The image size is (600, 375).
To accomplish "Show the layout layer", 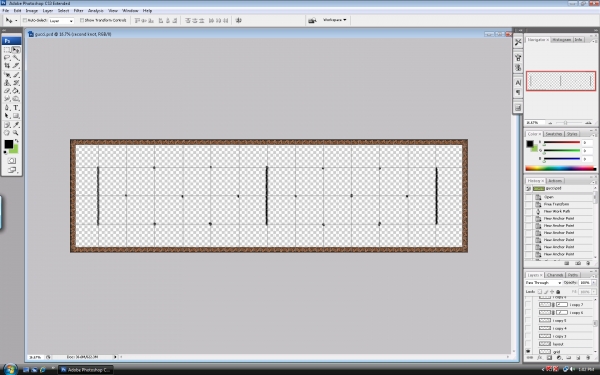I will point(528,344).
